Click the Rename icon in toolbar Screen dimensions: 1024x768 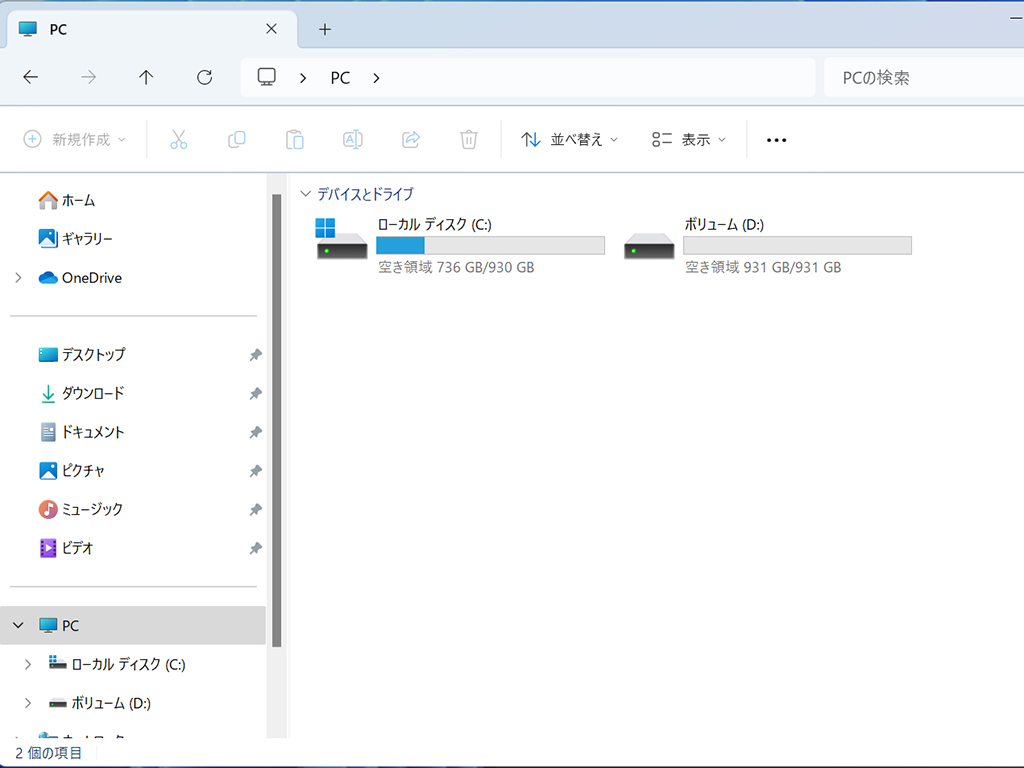coord(353,139)
